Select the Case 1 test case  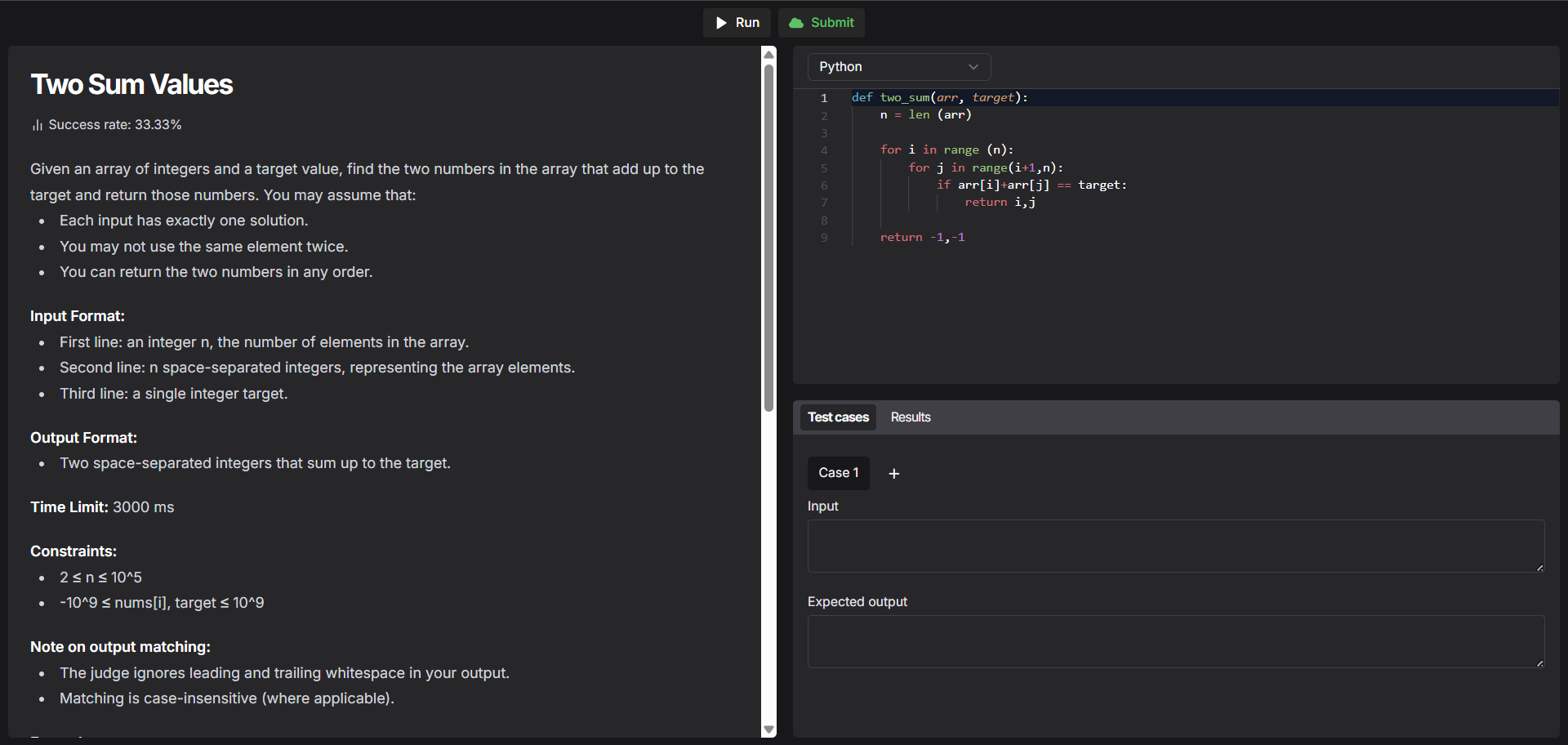[838, 473]
